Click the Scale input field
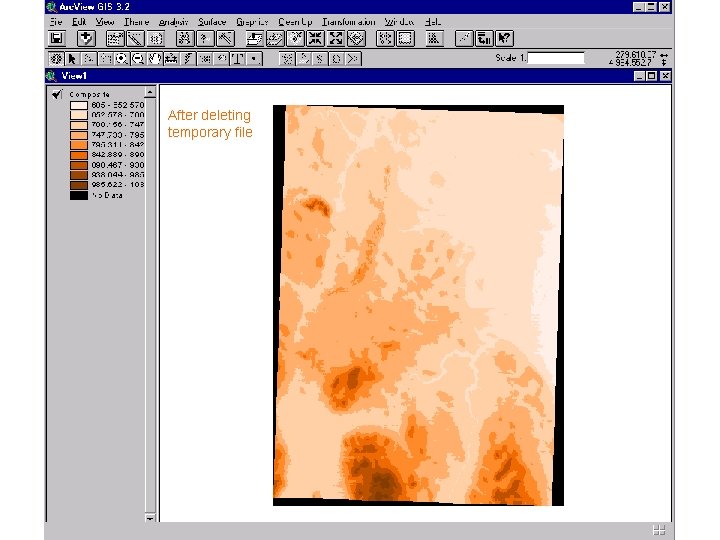This screenshot has width=720, height=540. click(x=556, y=58)
